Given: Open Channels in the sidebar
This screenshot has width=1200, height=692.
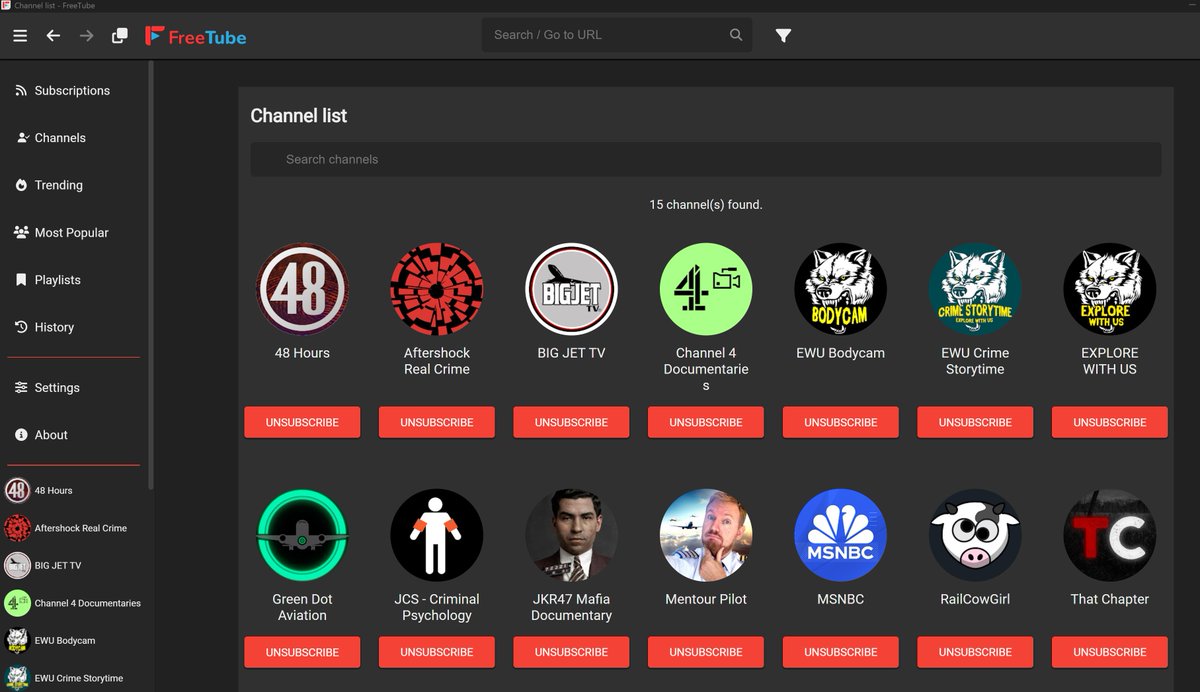Looking at the screenshot, I should (74, 138).
